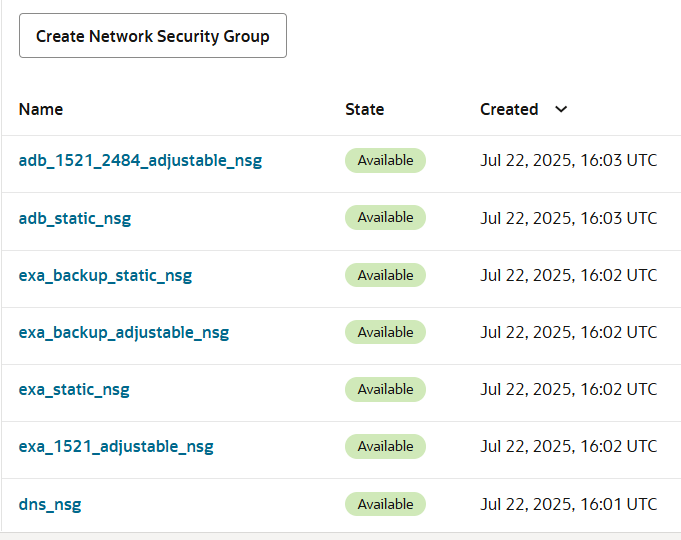
Task: Click the Available badge for exa_static_nsg
Action: (x=385, y=389)
